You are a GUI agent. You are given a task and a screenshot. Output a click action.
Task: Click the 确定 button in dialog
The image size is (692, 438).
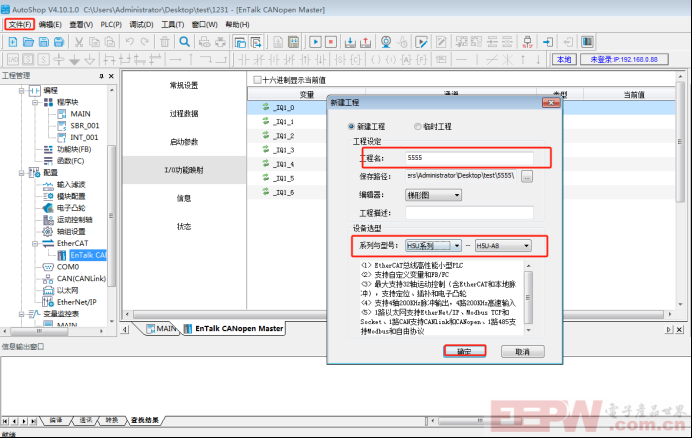click(464, 351)
